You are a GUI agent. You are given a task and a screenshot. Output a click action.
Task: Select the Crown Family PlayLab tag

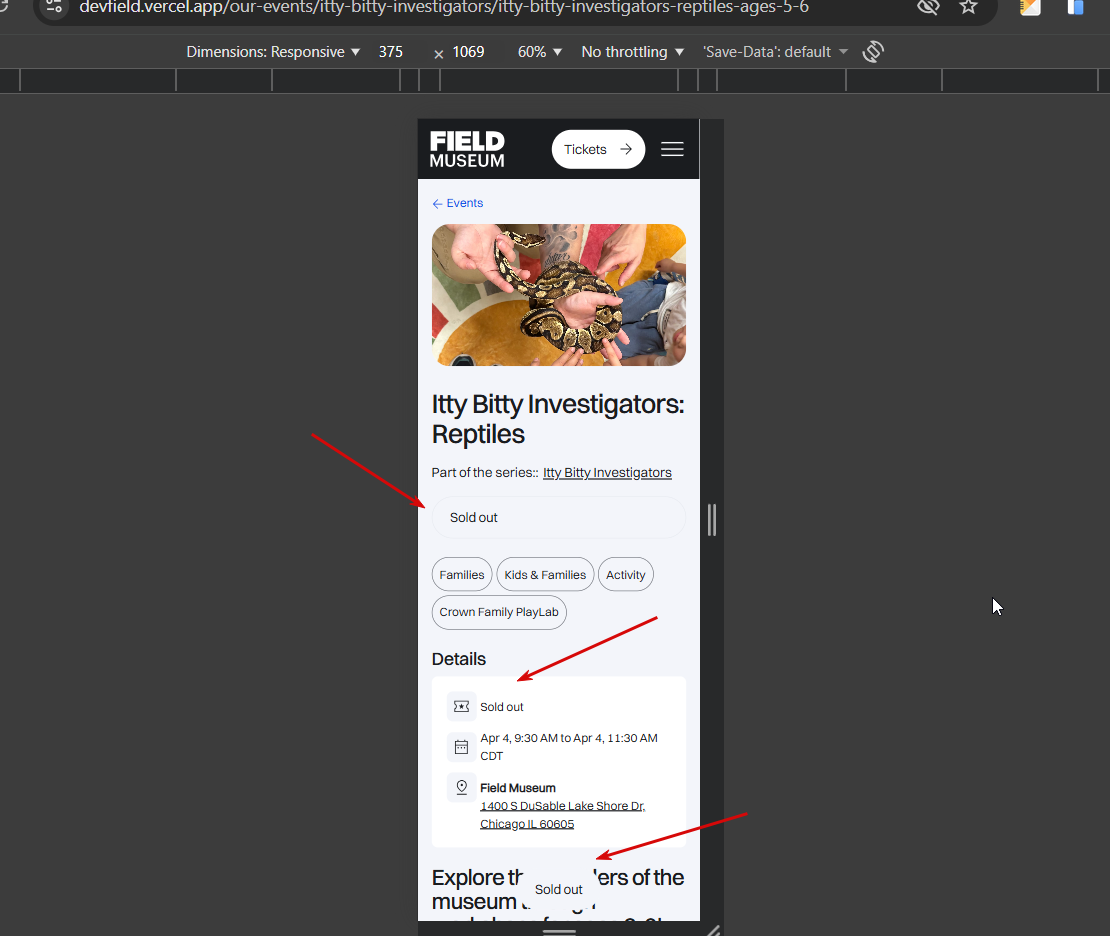coord(498,612)
